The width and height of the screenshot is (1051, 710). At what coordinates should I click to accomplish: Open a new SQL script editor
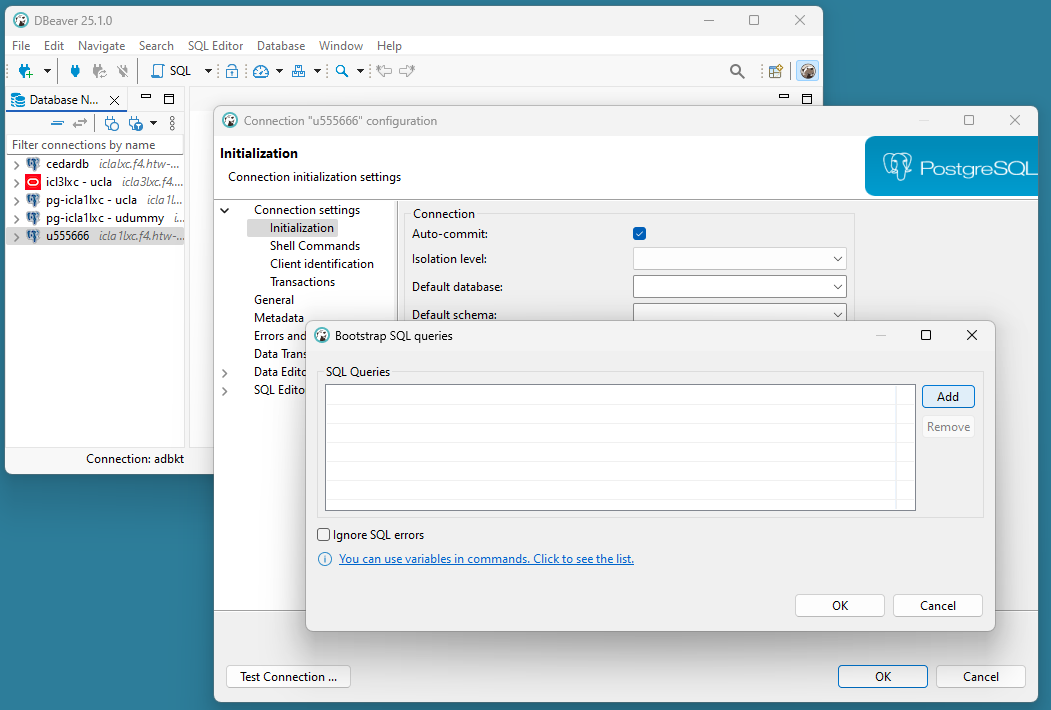[x=171, y=71]
